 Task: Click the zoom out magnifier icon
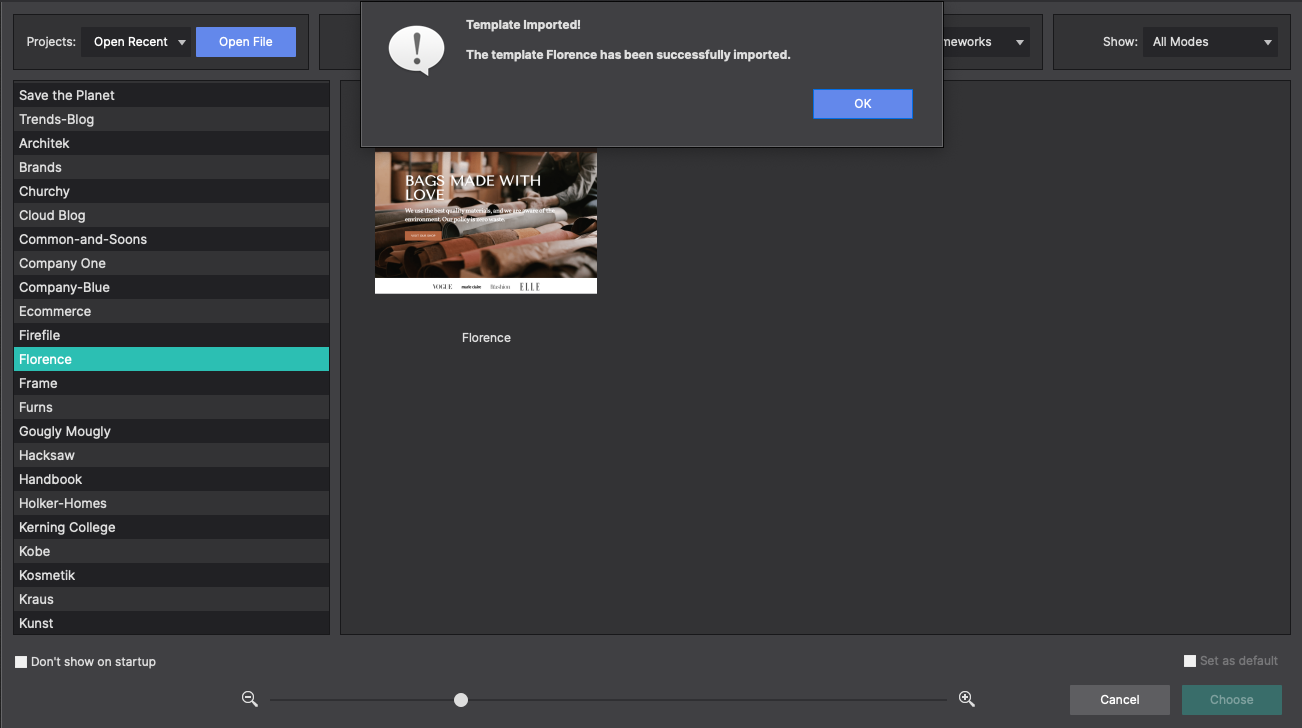pos(250,699)
